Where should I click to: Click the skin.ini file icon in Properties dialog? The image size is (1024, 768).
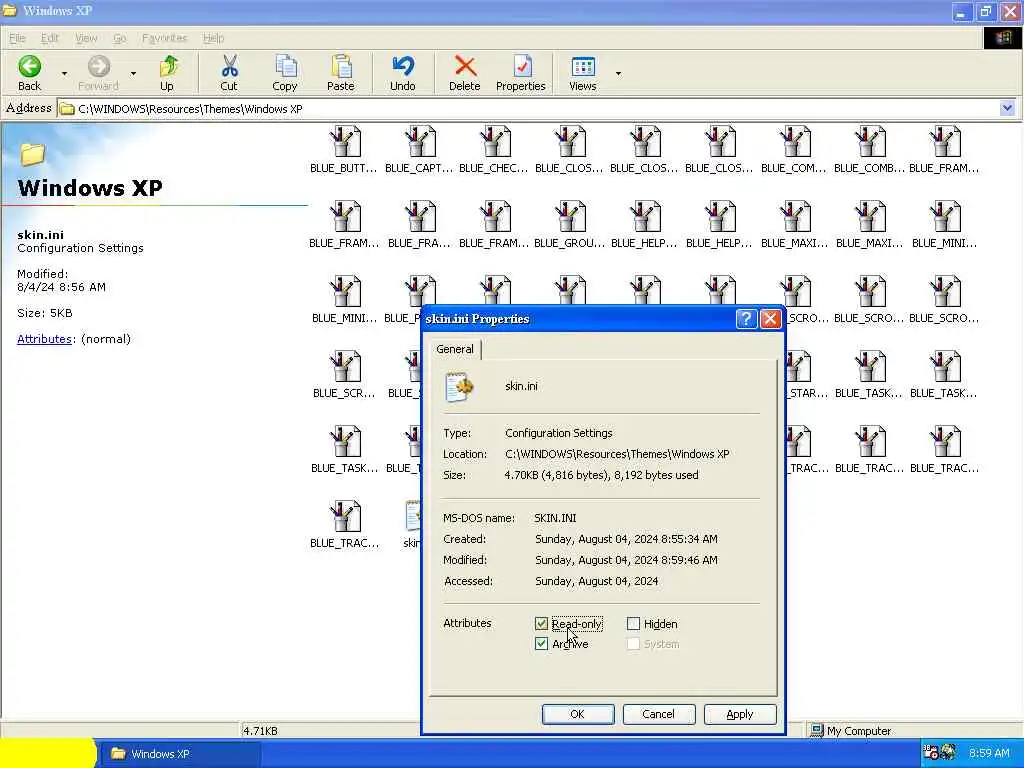pyautogui.click(x=460, y=387)
